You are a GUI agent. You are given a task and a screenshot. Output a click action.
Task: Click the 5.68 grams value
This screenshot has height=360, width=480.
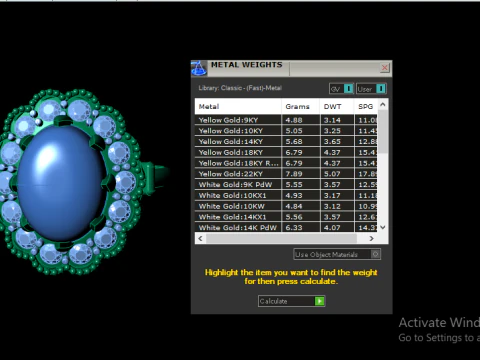coord(294,141)
